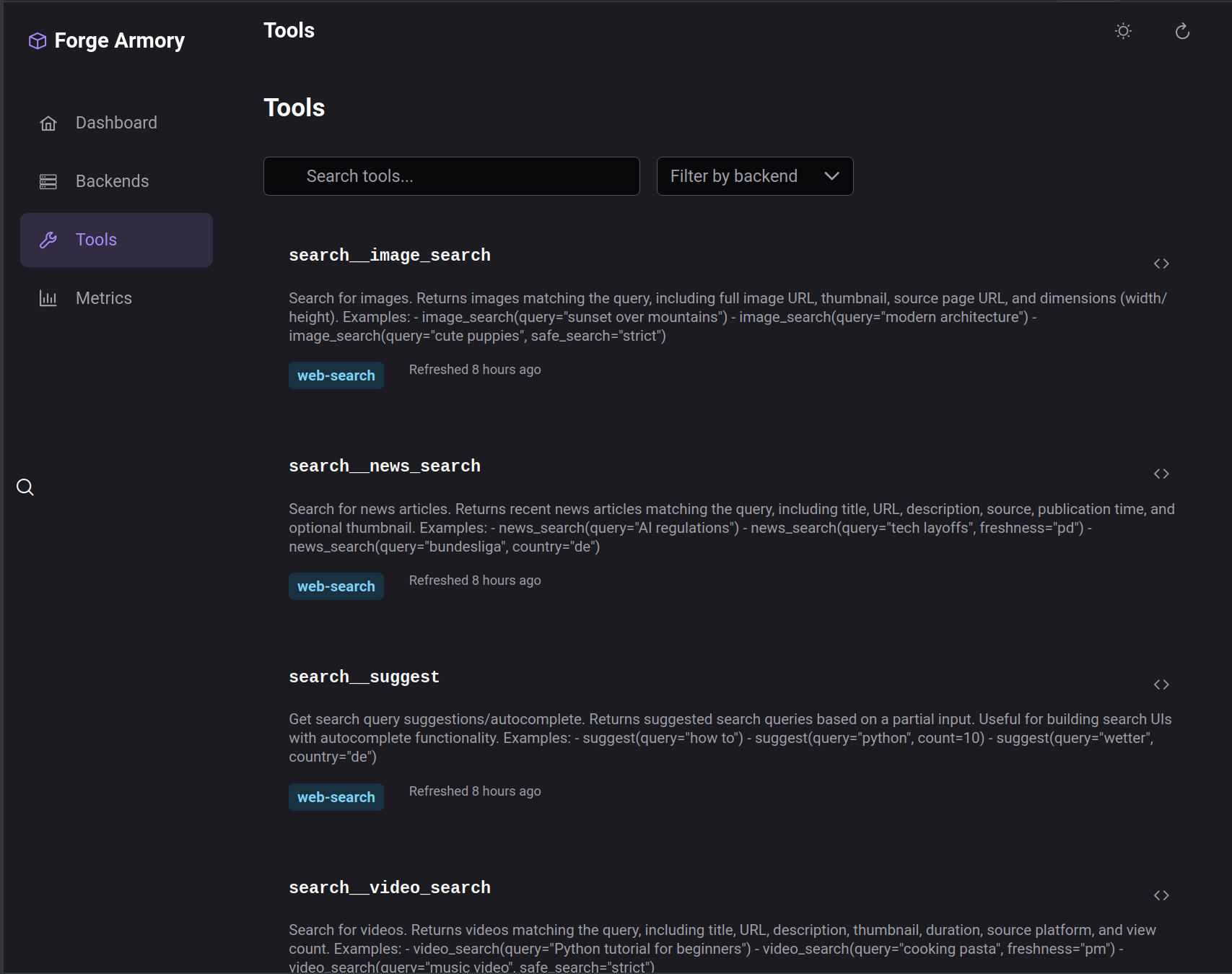Open code brackets icon for search__suggest
1232x974 pixels.
pos(1161,684)
